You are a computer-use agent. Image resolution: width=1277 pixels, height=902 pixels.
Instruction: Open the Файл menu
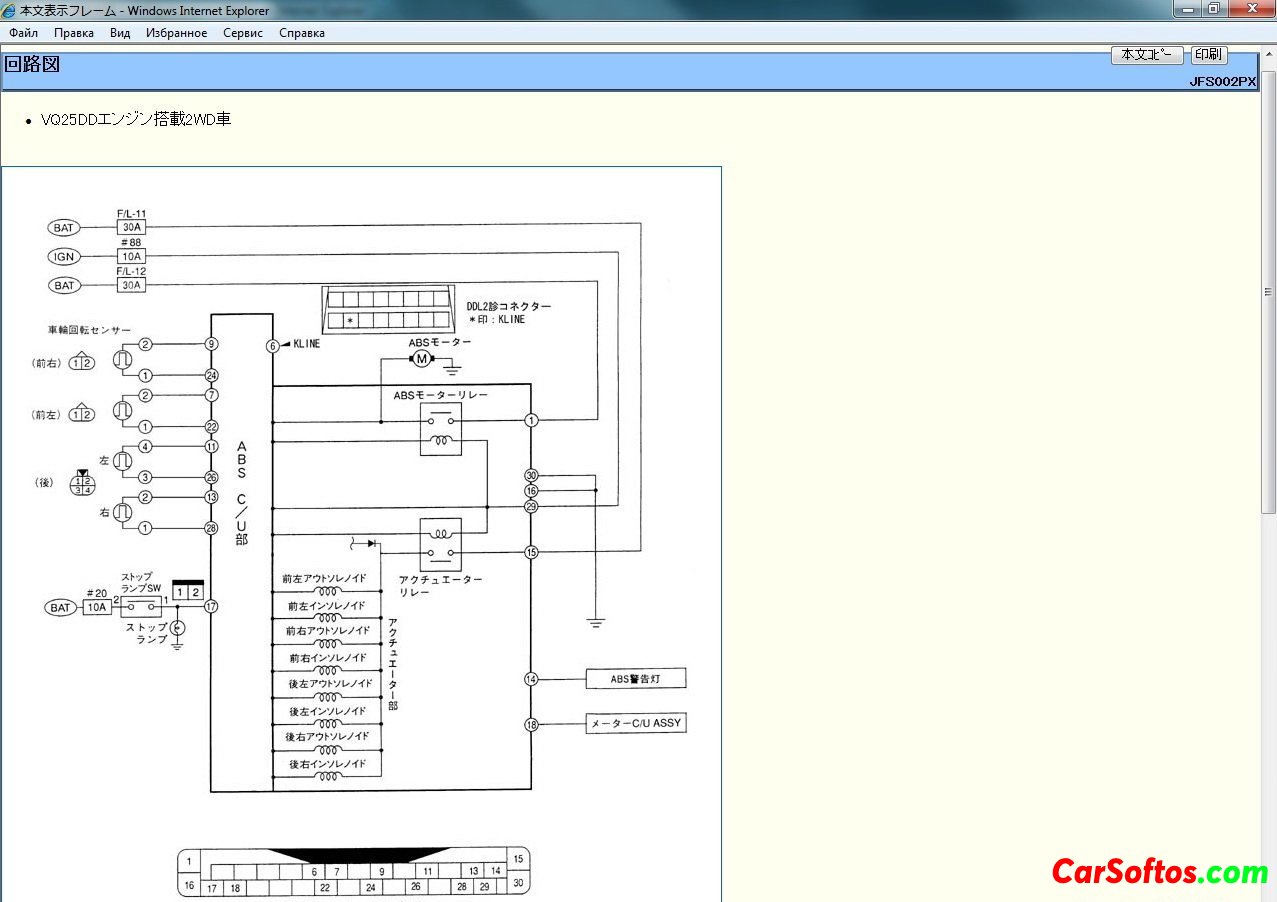pyautogui.click(x=23, y=33)
